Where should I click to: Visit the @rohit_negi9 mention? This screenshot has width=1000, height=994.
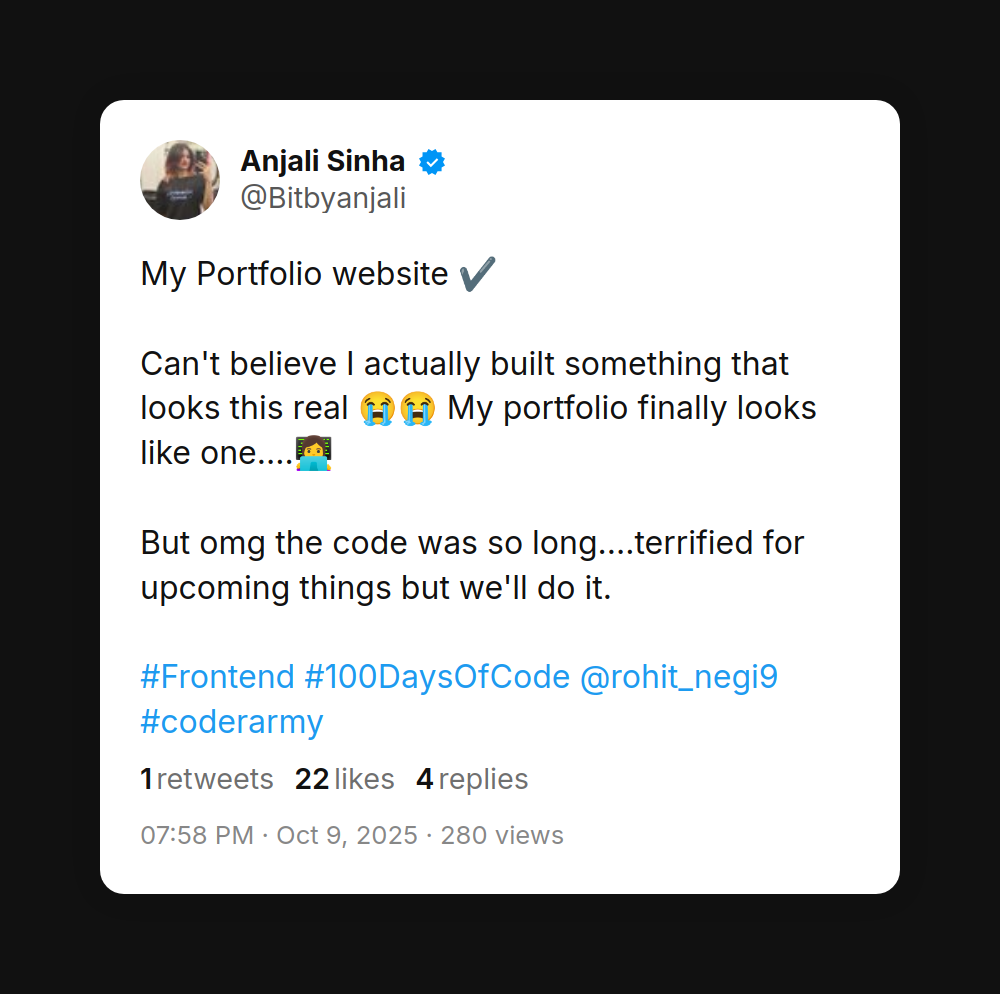coord(679,677)
